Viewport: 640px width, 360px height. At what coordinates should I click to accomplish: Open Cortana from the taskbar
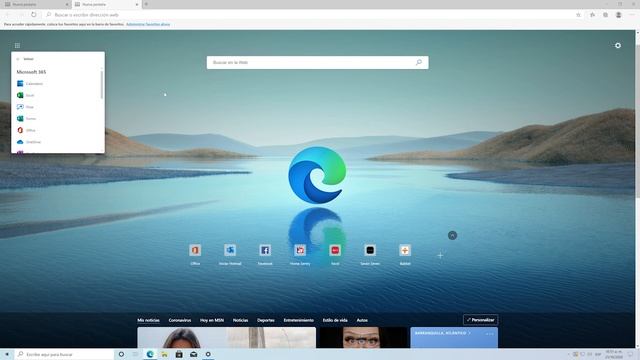121,354
